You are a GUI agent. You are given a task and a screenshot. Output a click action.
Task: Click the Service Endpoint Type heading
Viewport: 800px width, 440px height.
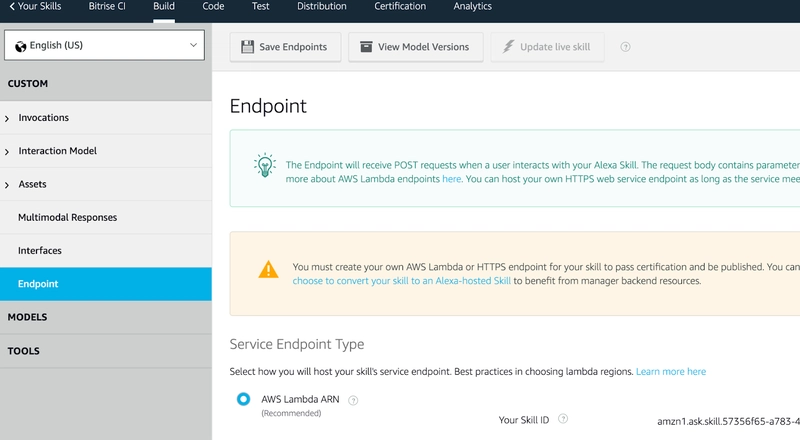point(297,344)
